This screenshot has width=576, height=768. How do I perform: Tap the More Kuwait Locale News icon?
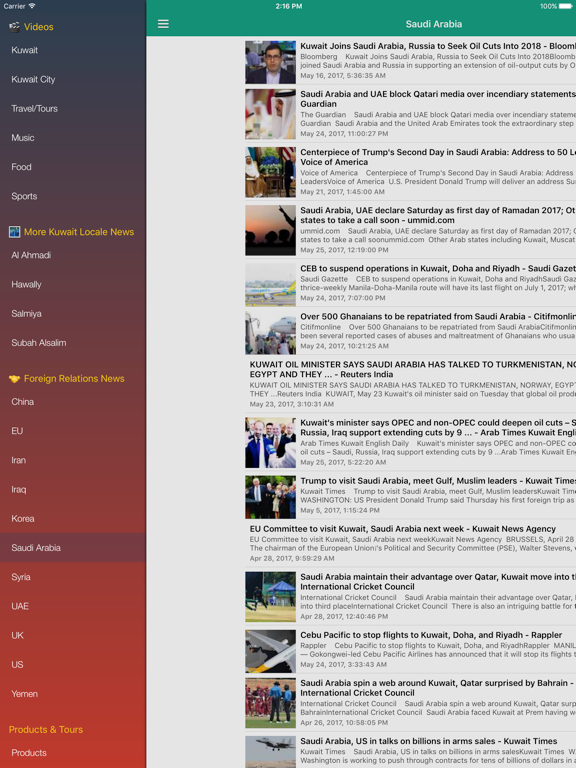pos(14,232)
